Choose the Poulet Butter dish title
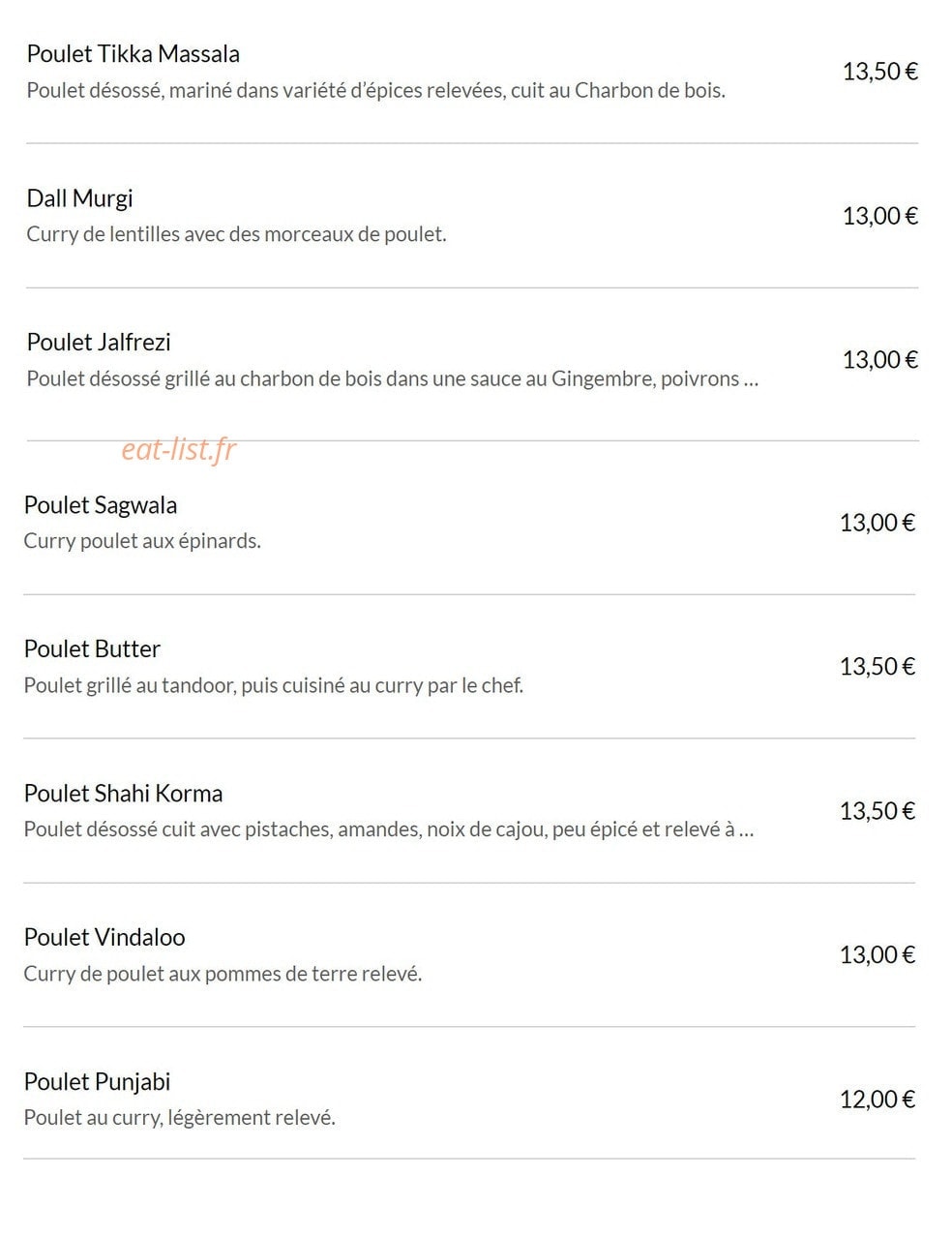Image resolution: width=952 pixels, height=1236 pixels. click(x=92, y=649)
